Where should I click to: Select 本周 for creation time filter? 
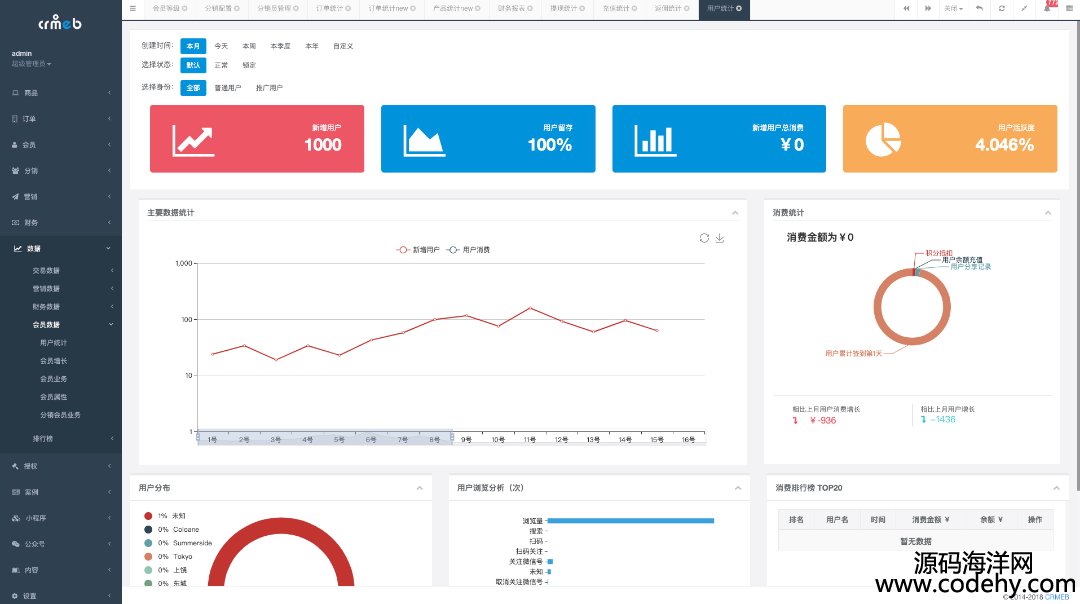(249, 46)
